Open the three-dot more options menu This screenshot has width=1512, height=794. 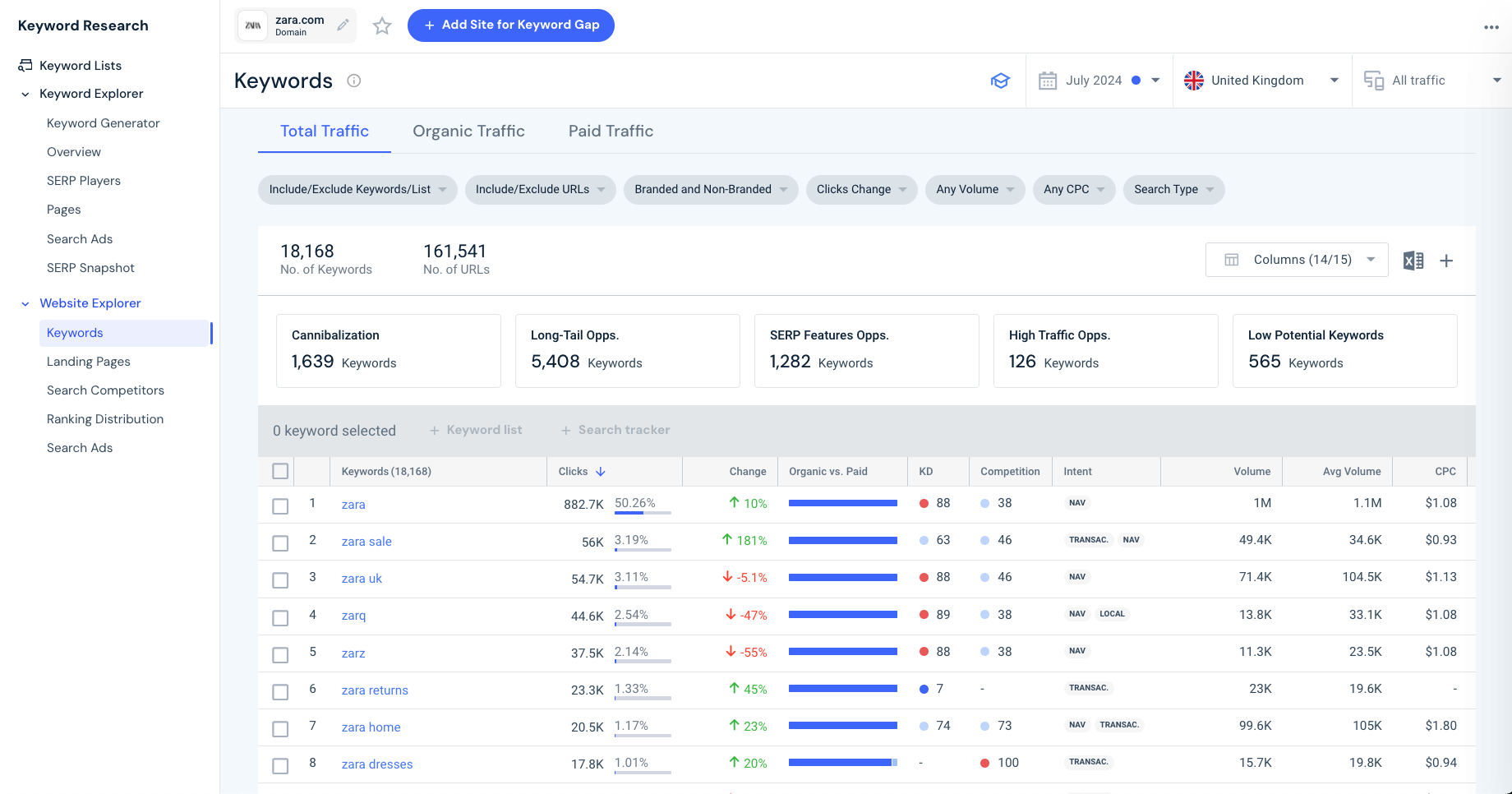click(1491, 27)
